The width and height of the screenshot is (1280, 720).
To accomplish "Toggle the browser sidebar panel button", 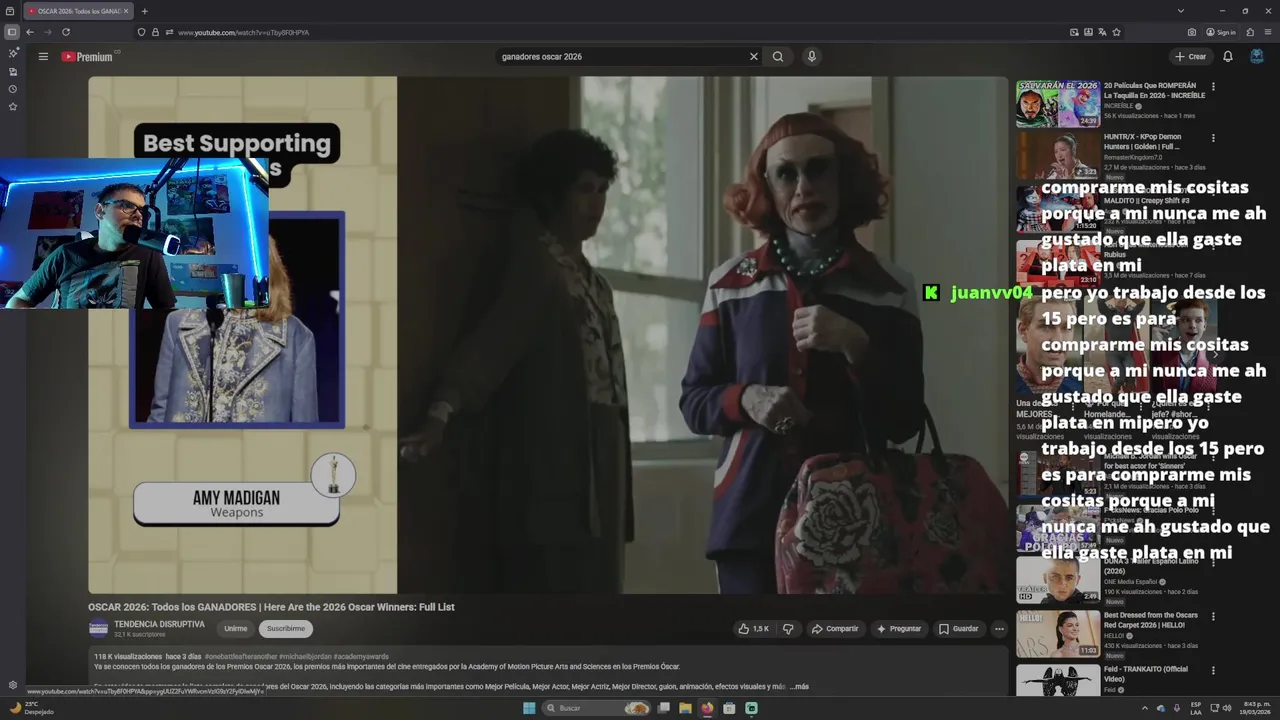I will tap(11, 32).
